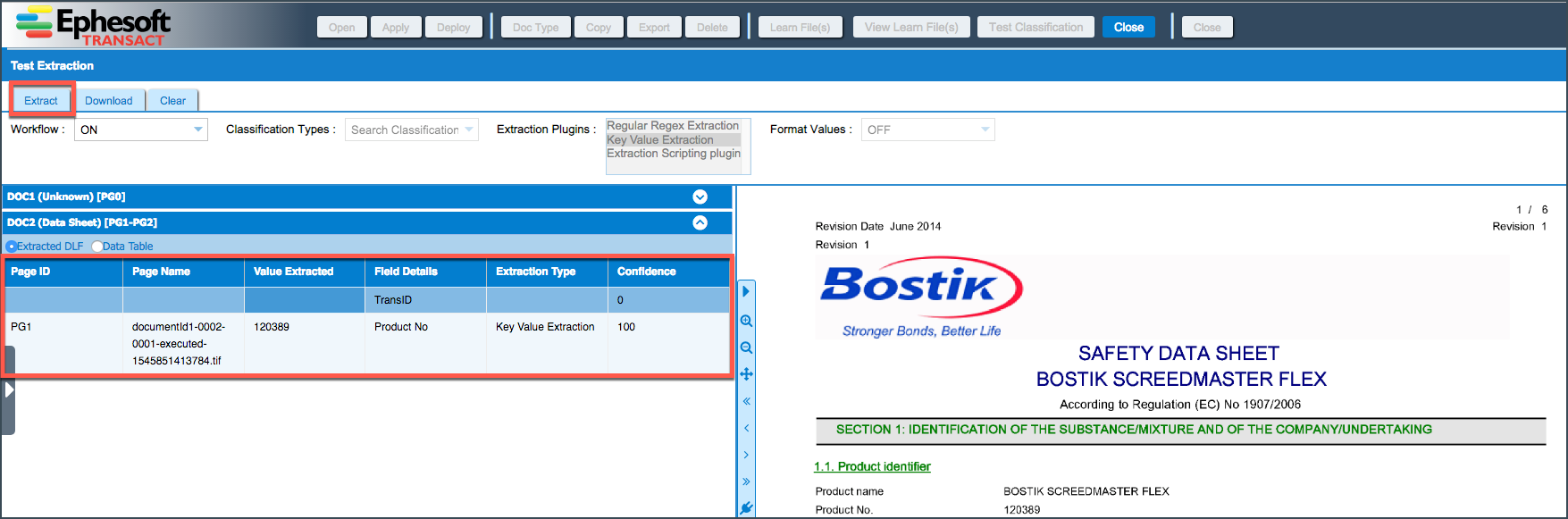1568x519 pixels.
Task: Click the Confidence column header
Action: (x=668, y=272)
